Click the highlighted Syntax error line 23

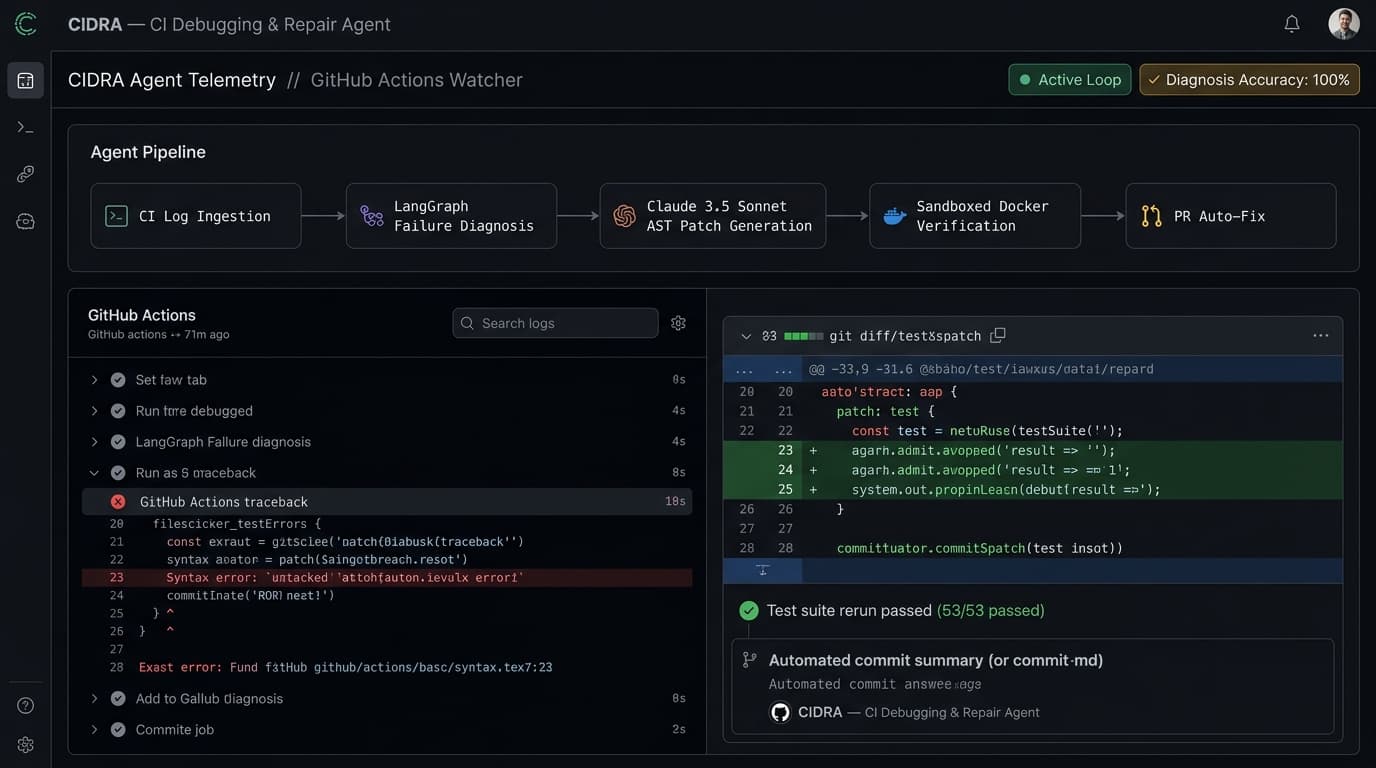pyautogui.click(x=387, y=578)
